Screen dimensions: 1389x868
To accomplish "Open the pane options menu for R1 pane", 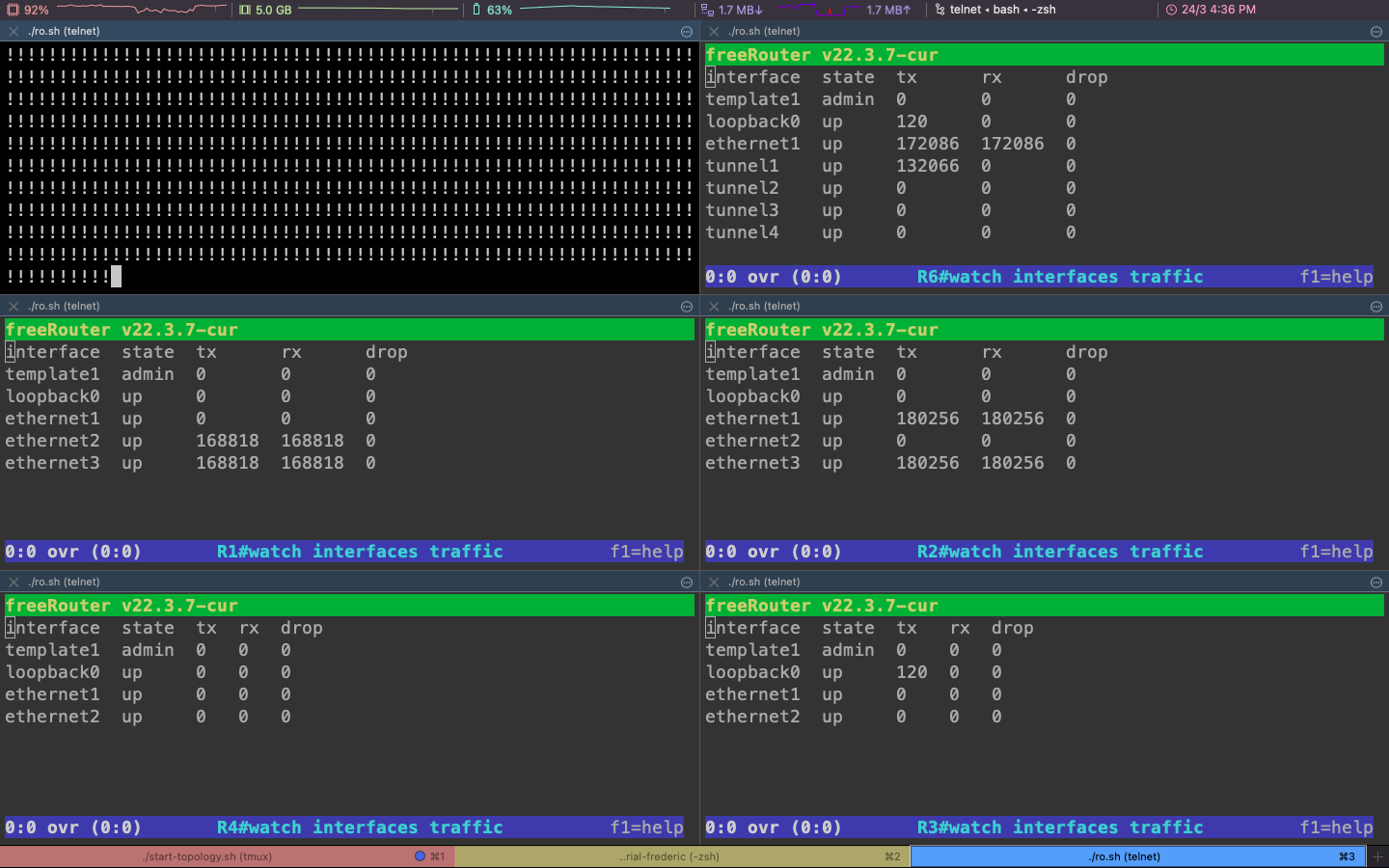I will 687,307.
